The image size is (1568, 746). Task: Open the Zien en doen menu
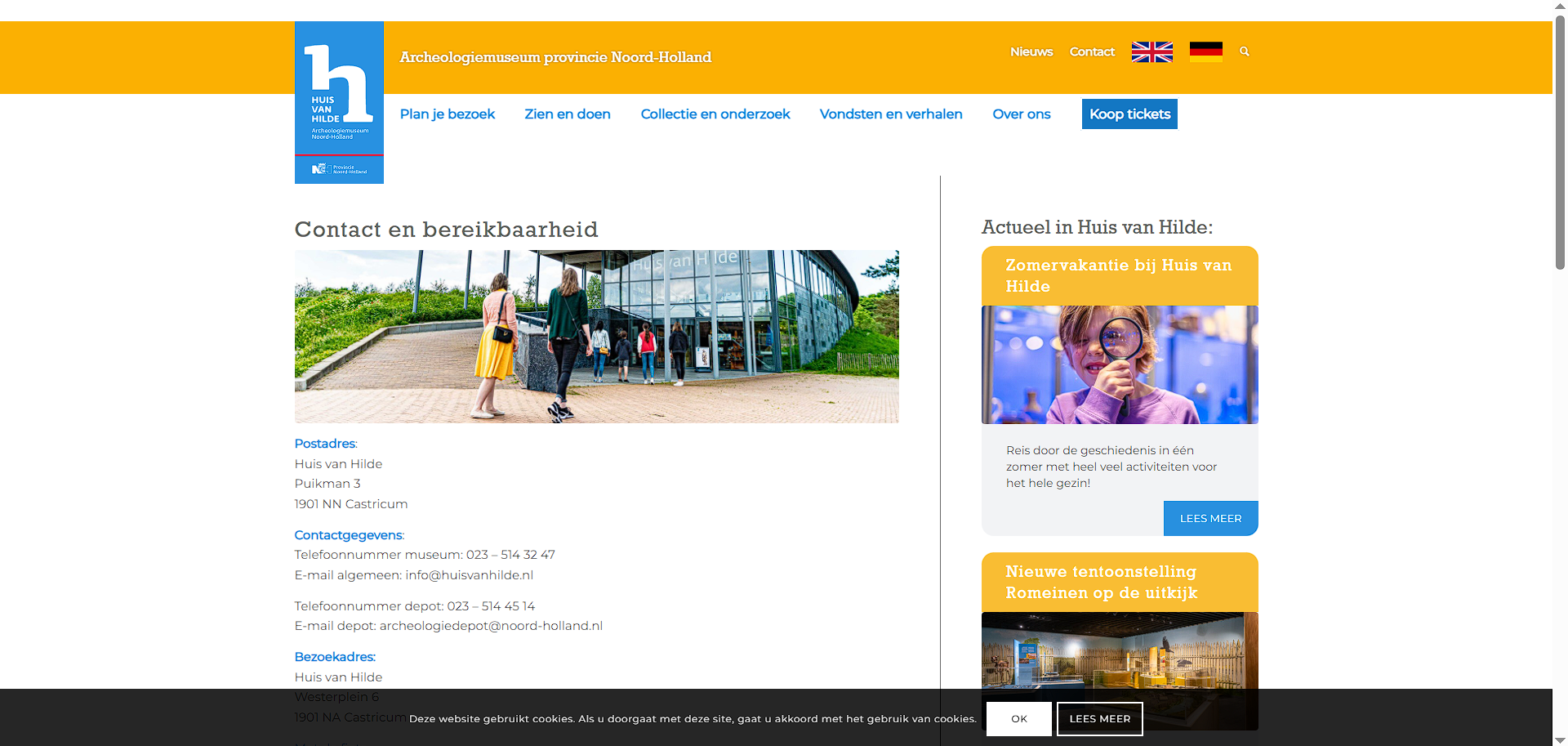(x=568, y=114)
